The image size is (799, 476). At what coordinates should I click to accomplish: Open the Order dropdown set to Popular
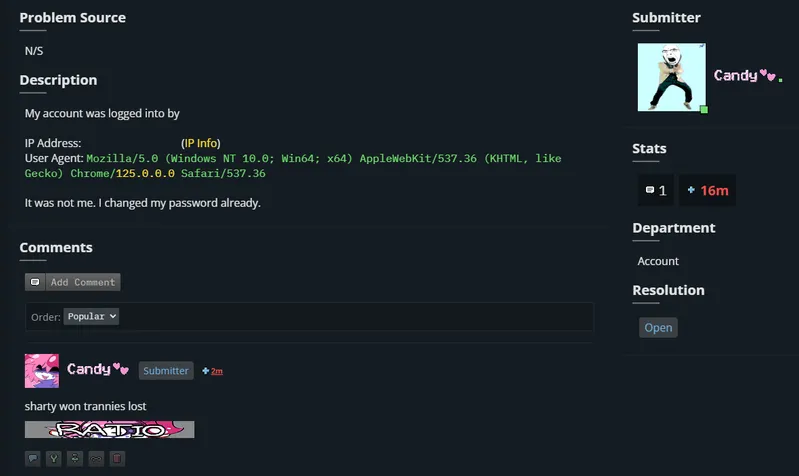pyautogui.click(x=92, y=316)
